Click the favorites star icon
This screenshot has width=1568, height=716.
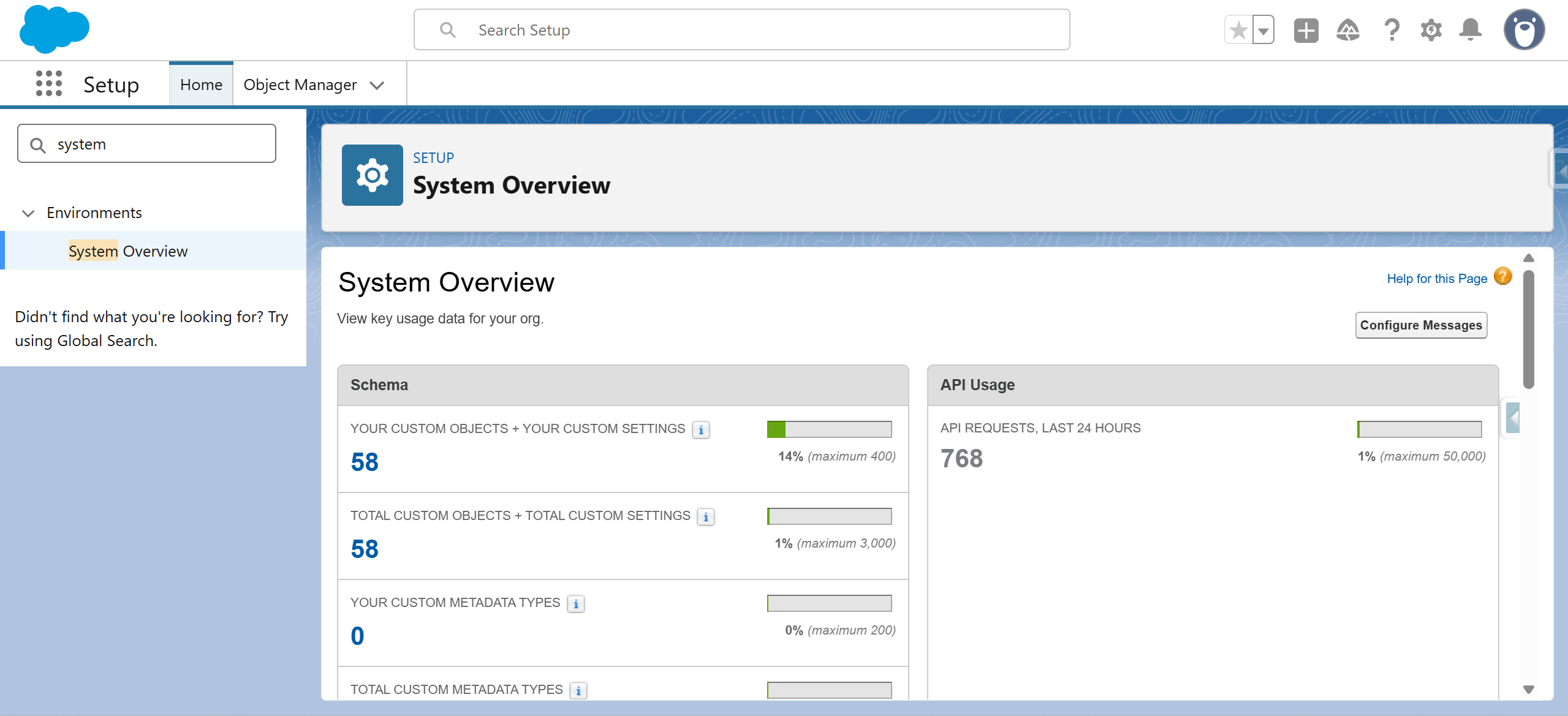click(1238, 30)
